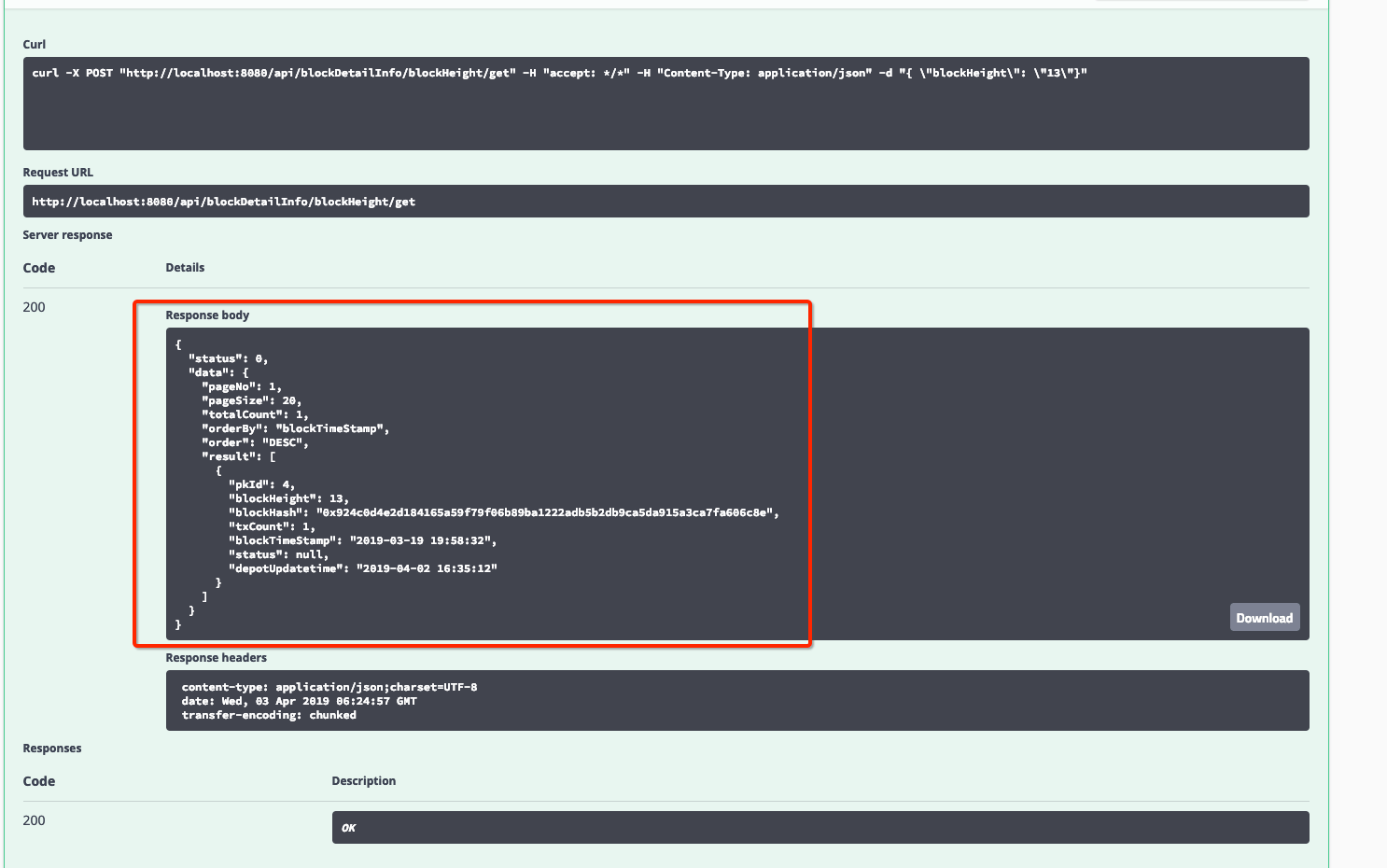The image size is (1387, 868).
Task: Click the orderBy line in JSON
Action: [295, 428]
